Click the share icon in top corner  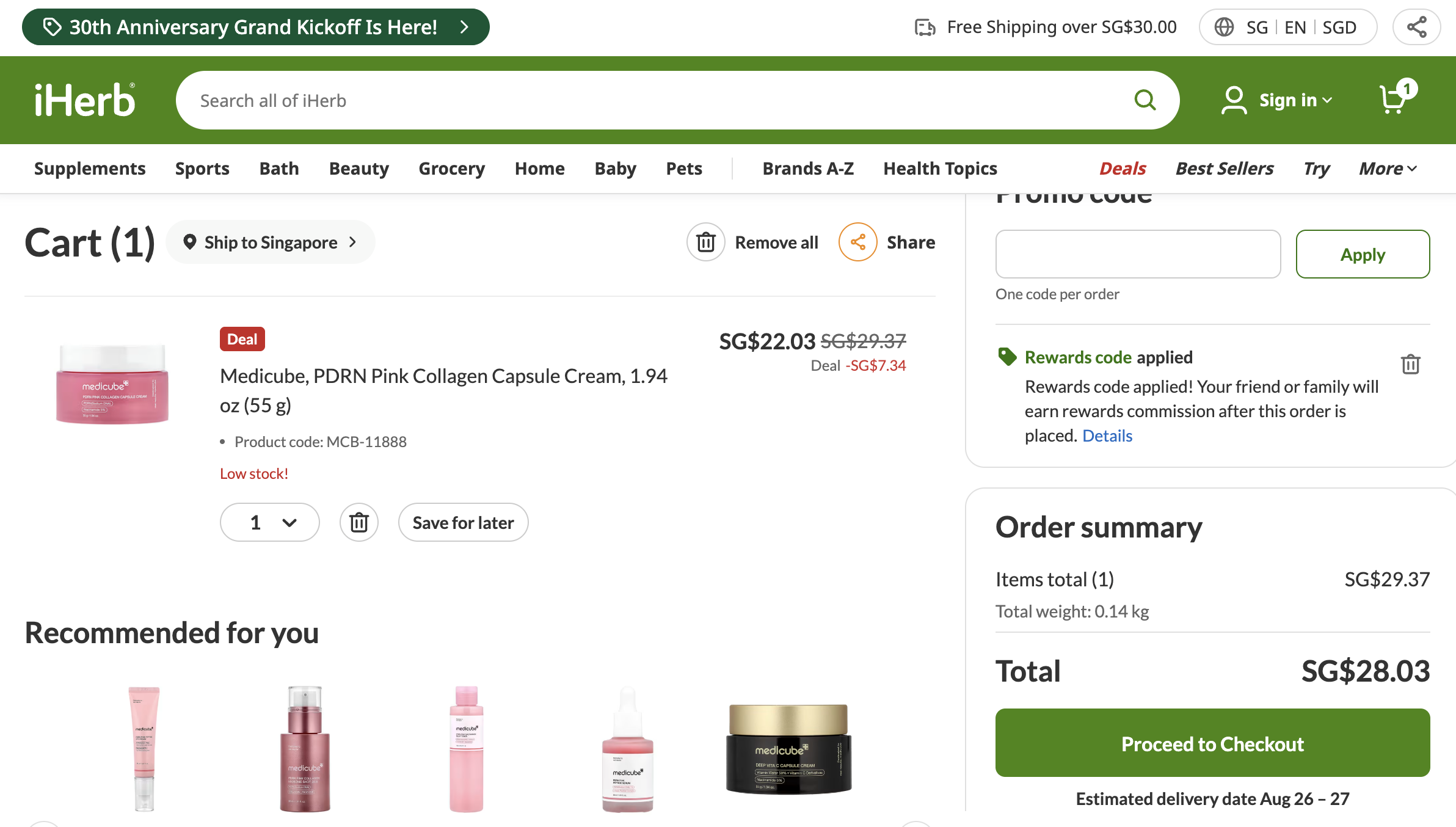click(1416, 27)
